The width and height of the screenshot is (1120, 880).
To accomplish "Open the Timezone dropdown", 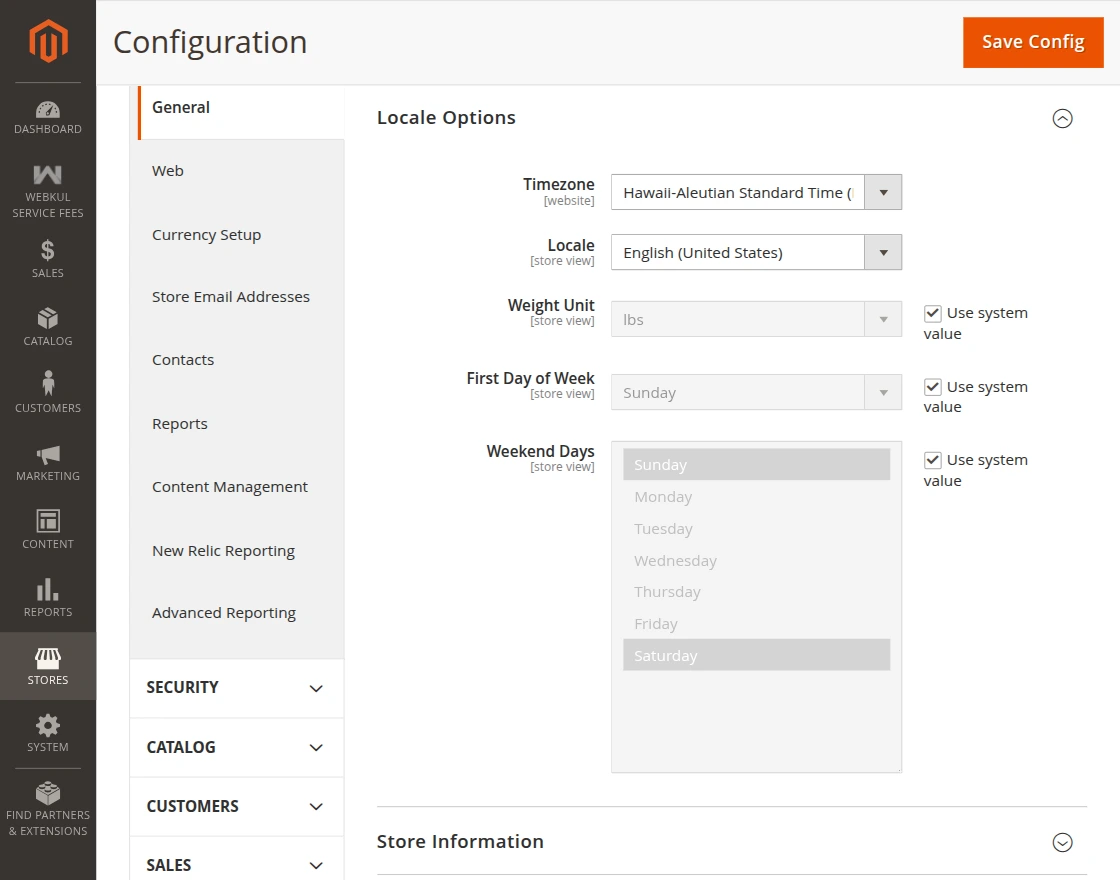I will [x=756, y=192].
